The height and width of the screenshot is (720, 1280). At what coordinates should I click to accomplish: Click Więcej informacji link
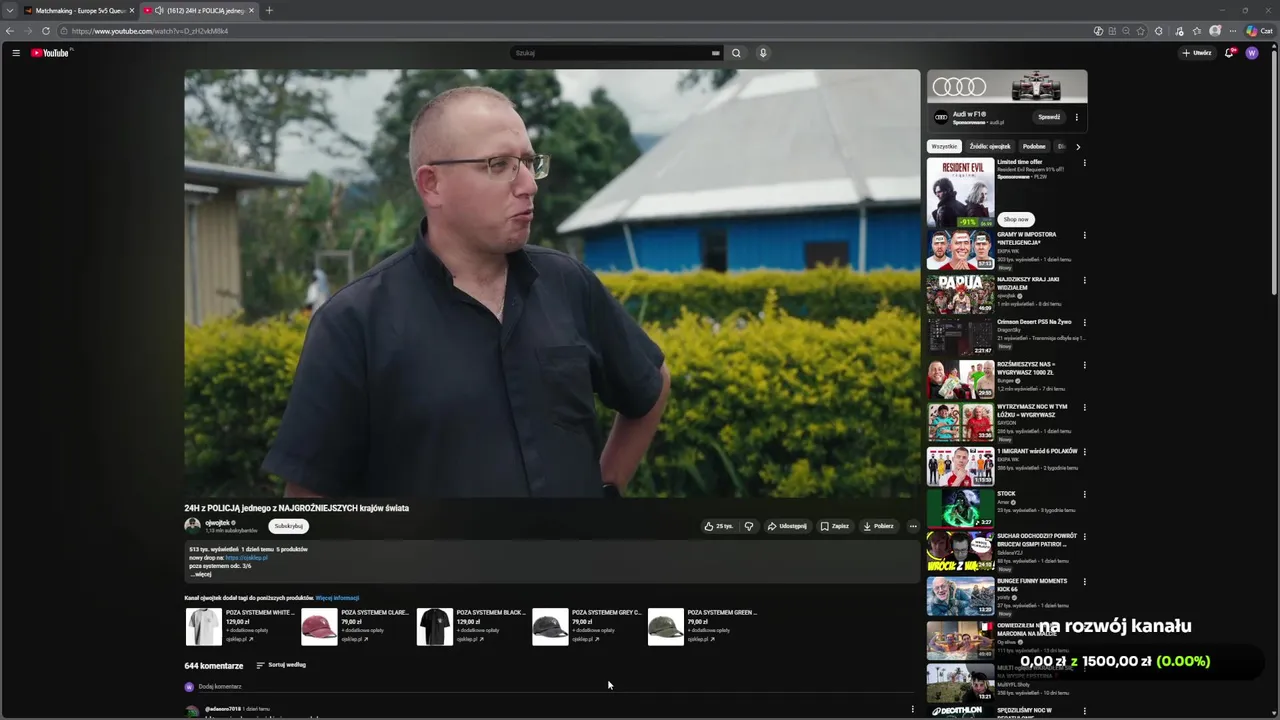337,598
